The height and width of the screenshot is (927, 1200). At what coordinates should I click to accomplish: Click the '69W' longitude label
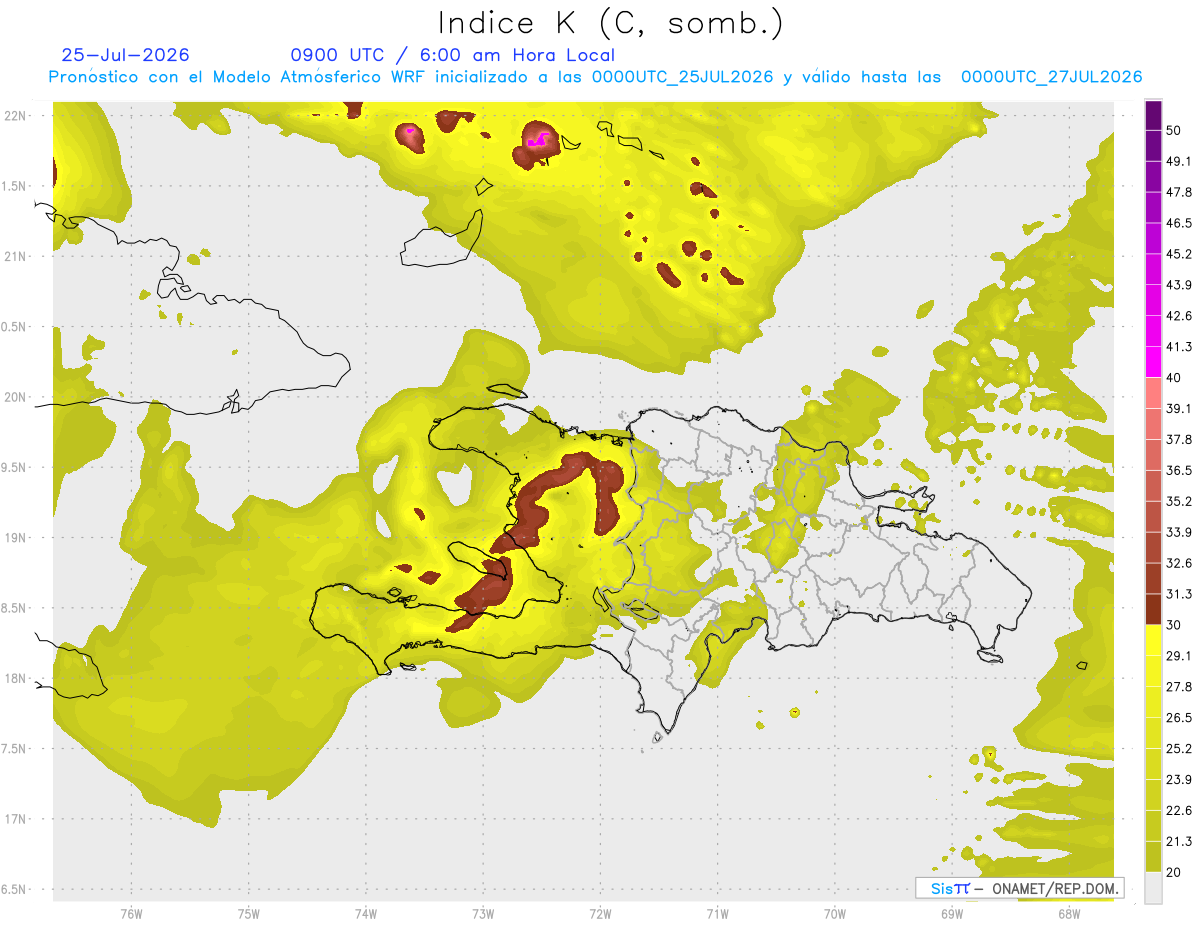click(x=951, y=913)
